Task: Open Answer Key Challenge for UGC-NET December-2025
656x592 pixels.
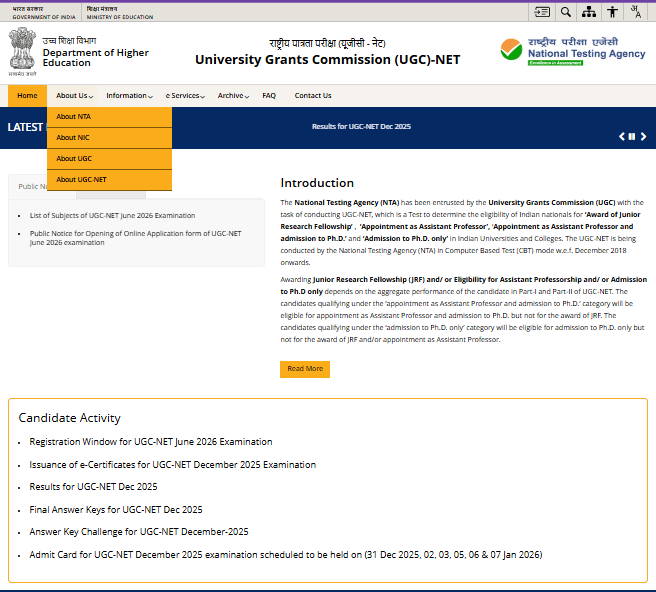Action: 139,532
